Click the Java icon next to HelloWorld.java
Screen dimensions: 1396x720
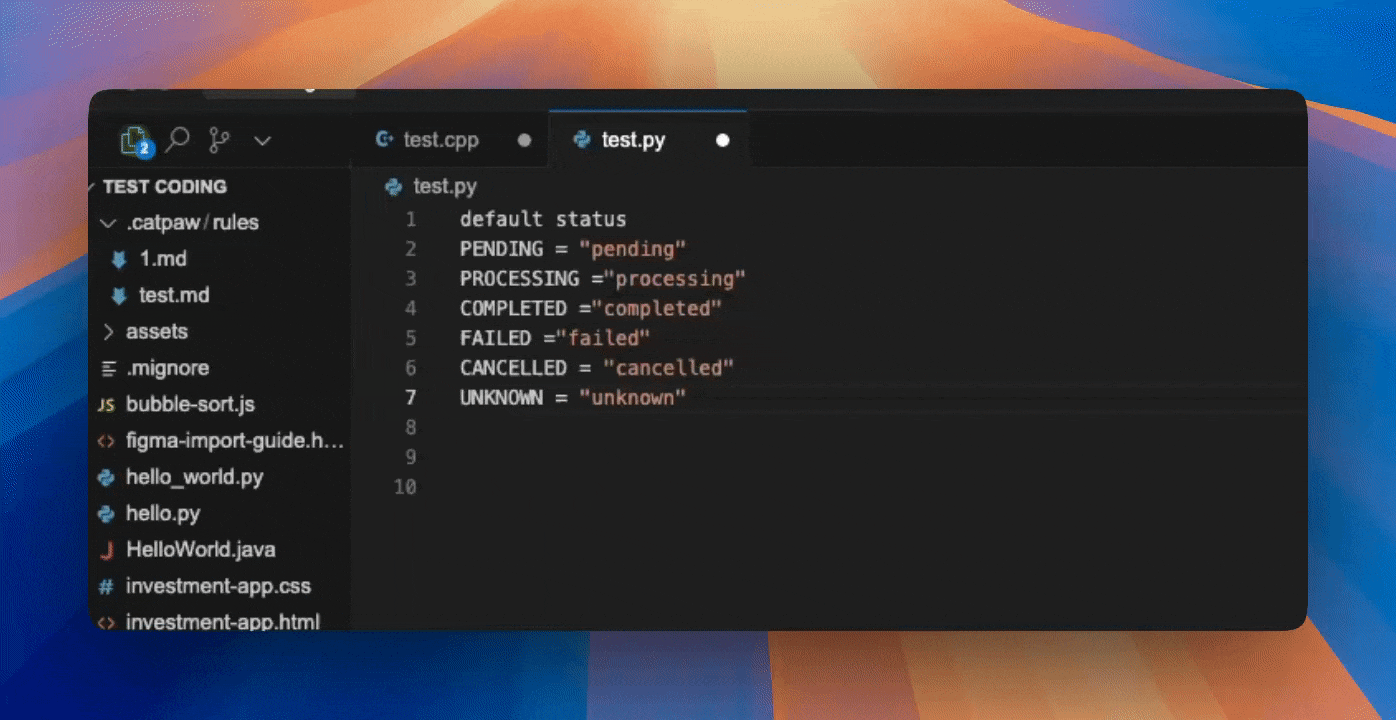(x=106, y=550)
